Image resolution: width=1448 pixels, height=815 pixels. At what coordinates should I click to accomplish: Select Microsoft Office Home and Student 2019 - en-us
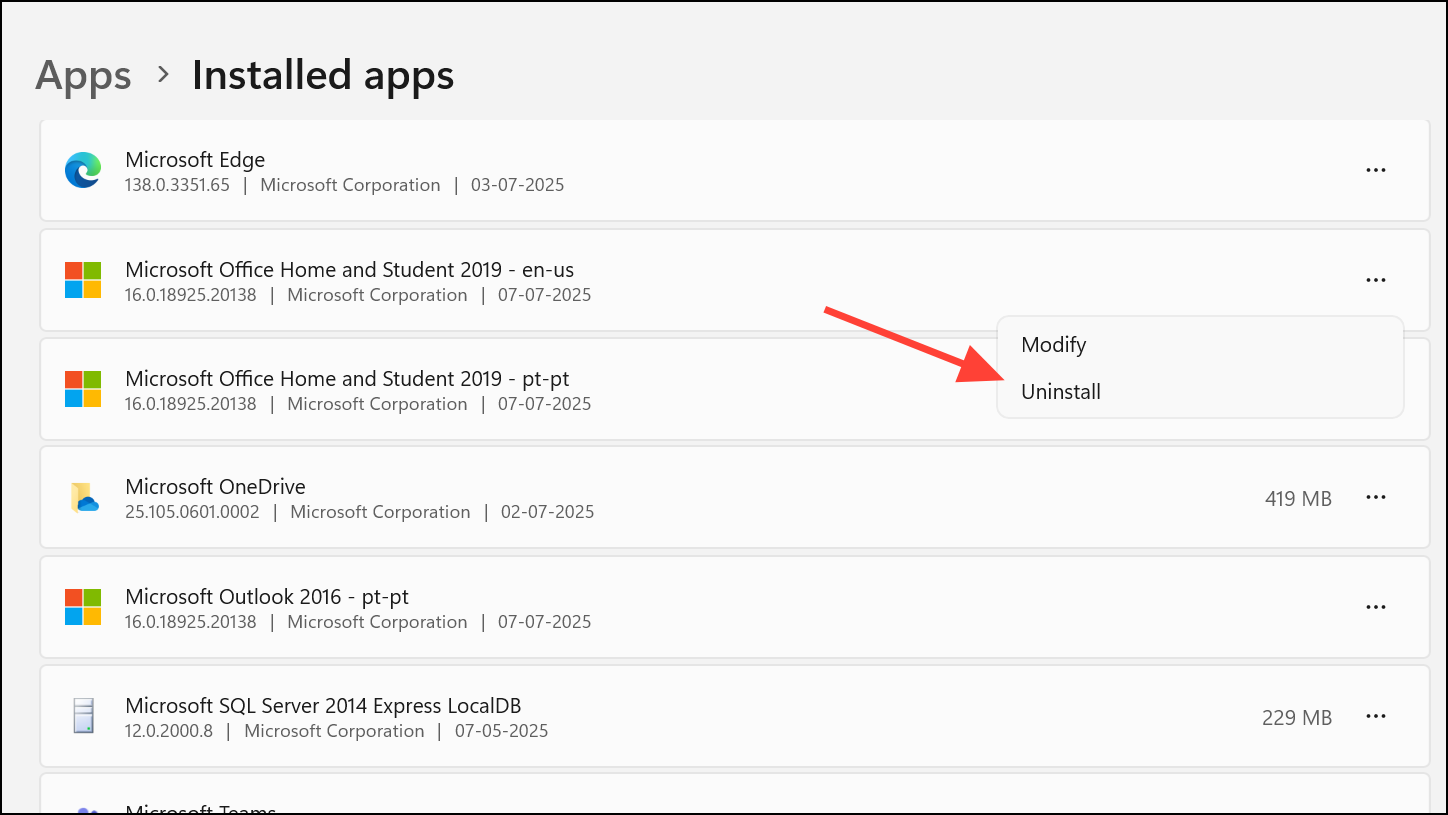coord(350,270)
